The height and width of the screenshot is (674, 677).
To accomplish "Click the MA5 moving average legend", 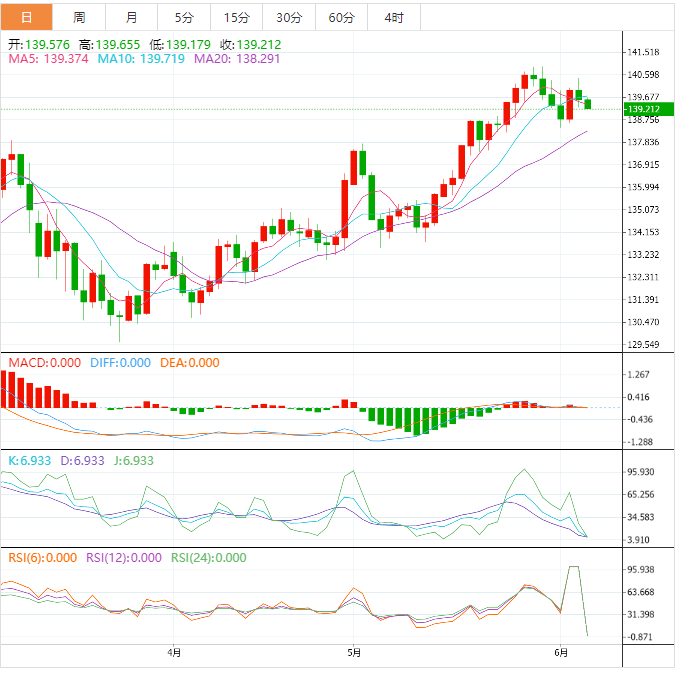I will tap(48, 60).
